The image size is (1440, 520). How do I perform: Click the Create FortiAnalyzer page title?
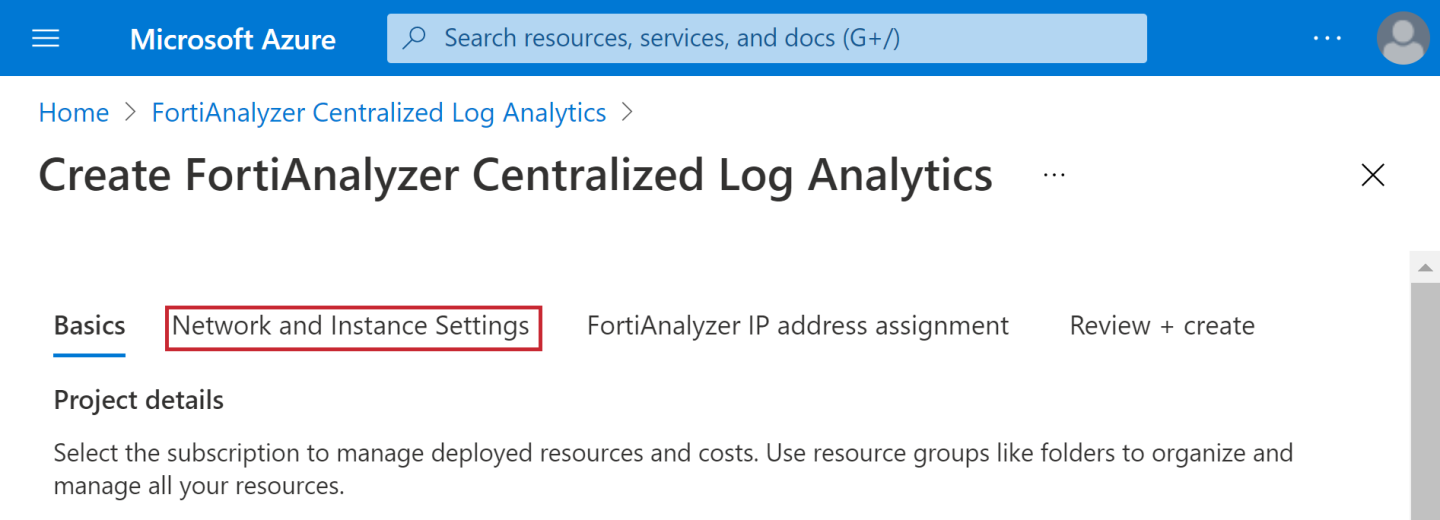click(515, 175)
